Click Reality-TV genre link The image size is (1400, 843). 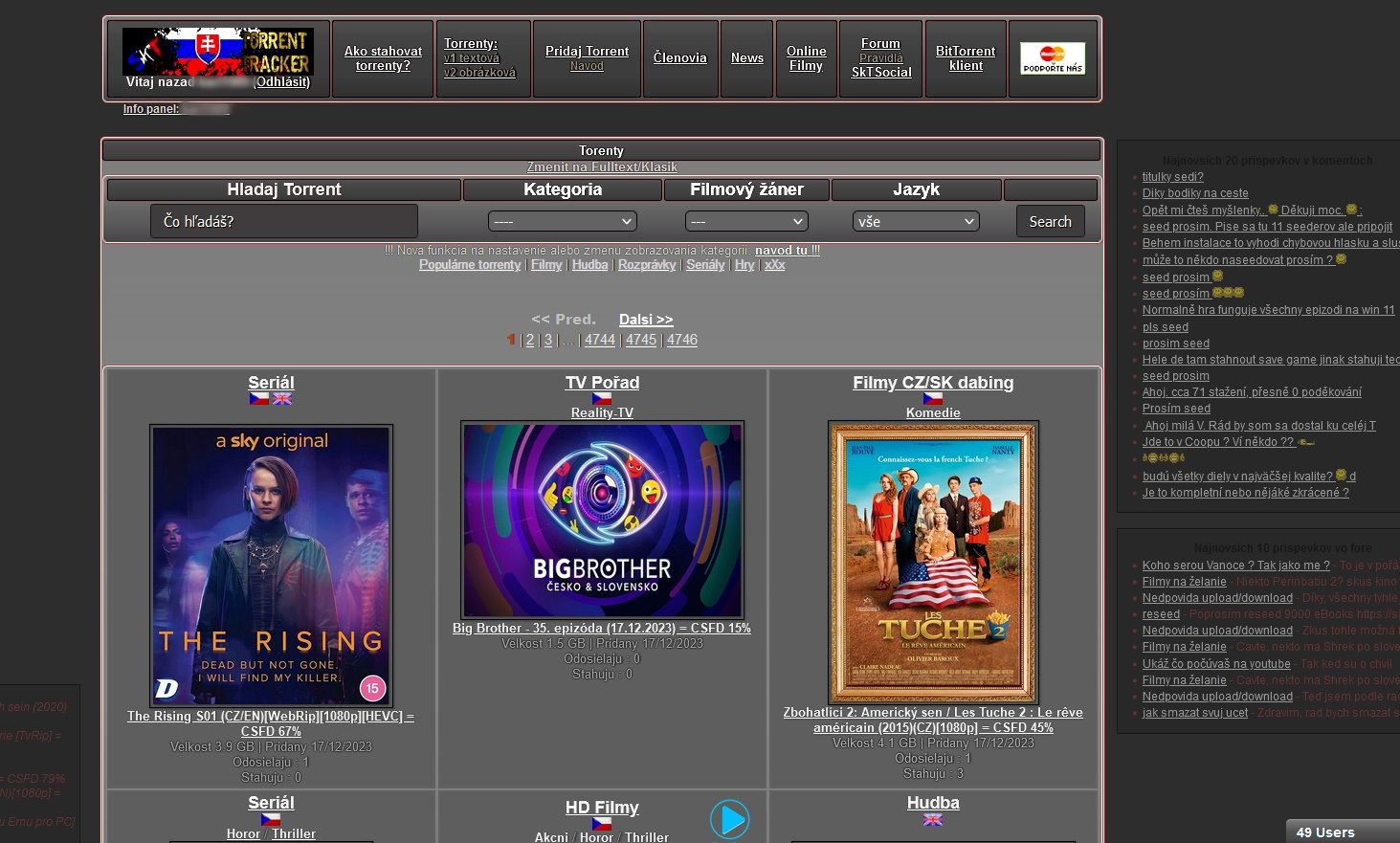pyautogui.click(x=602, y=413)
